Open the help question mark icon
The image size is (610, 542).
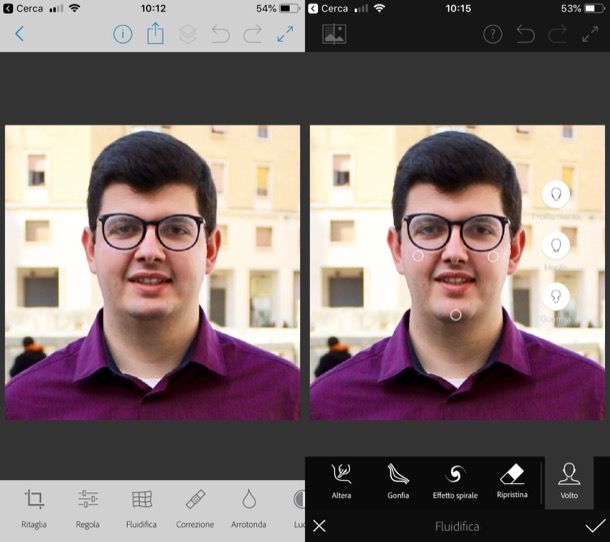492,34
